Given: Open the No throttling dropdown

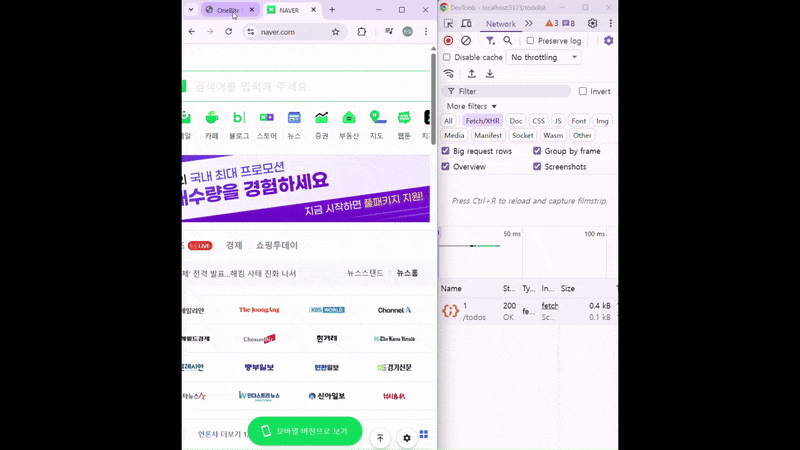Looking at the screenshot, I should (544, 57).
